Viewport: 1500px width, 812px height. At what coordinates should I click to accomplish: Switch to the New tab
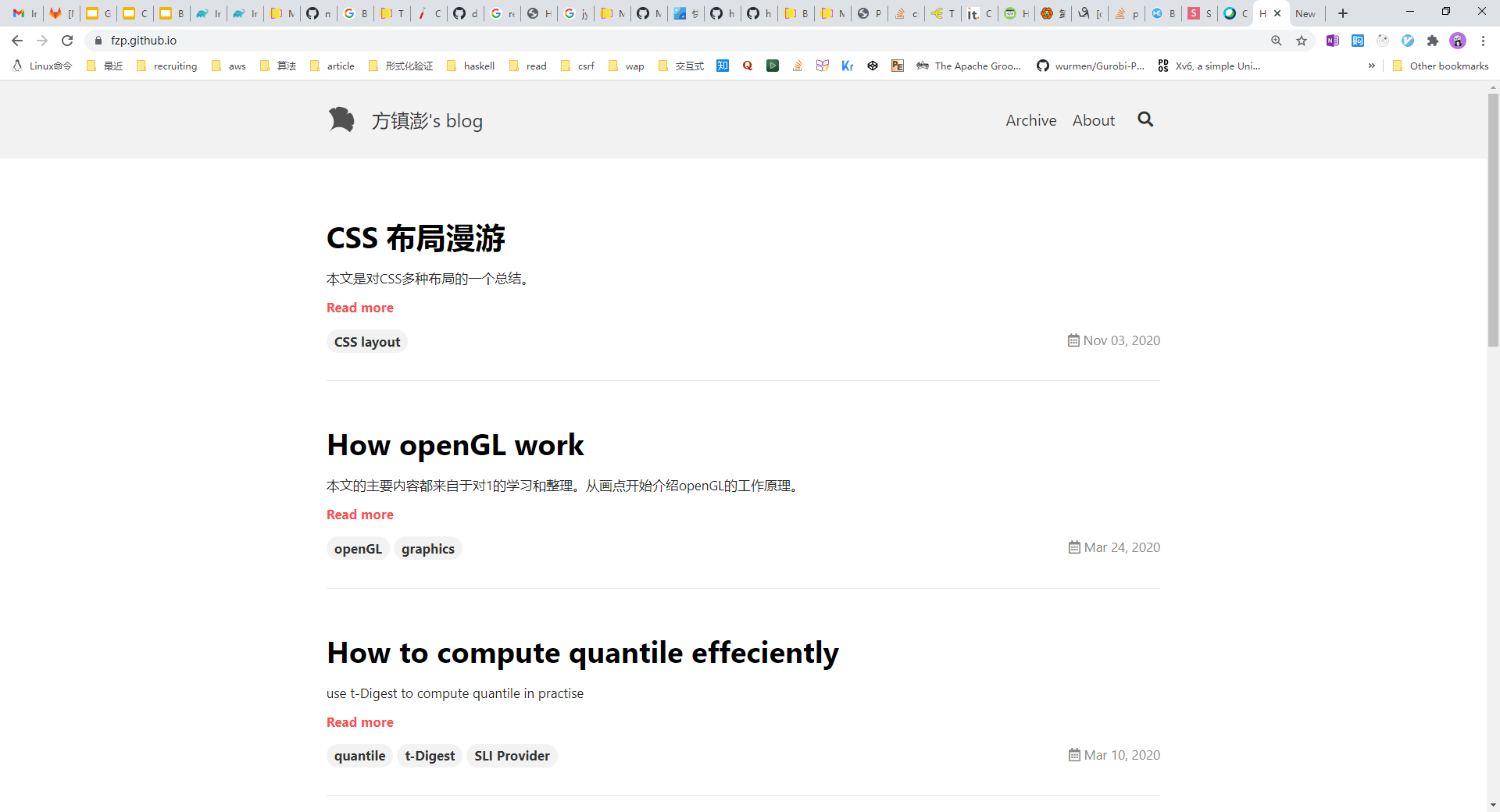point(1305,13)
